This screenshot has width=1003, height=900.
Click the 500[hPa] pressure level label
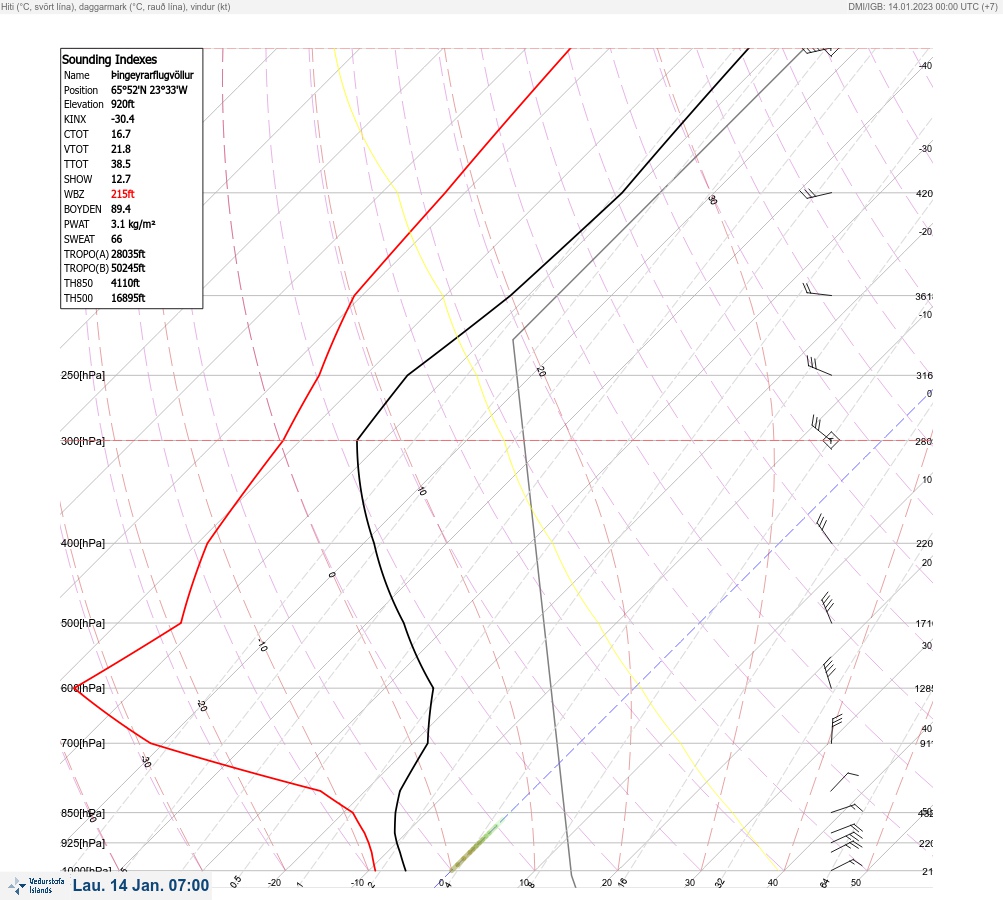[x=83, y=623]
